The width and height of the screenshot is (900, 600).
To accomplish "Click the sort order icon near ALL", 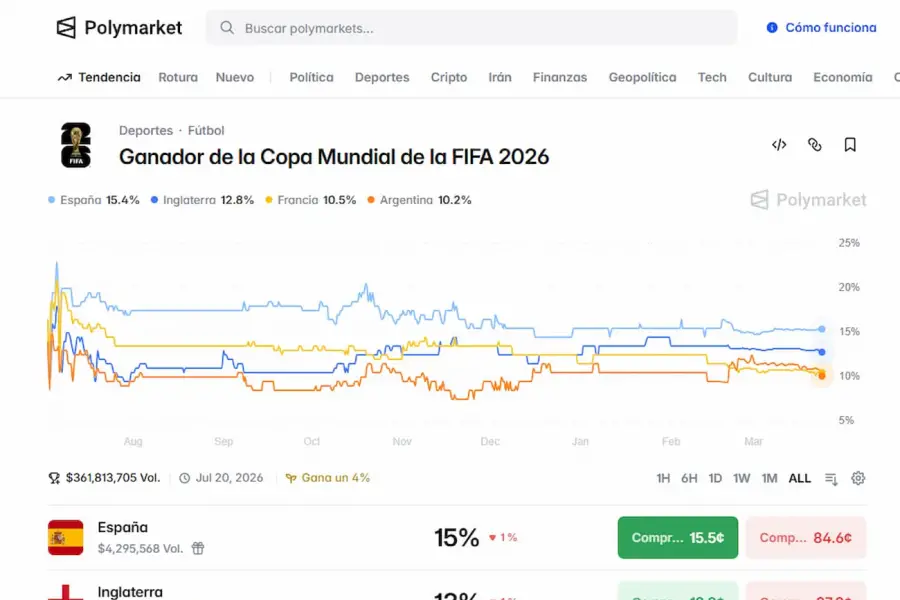I will pyautogui.click(x=830, y=478).
